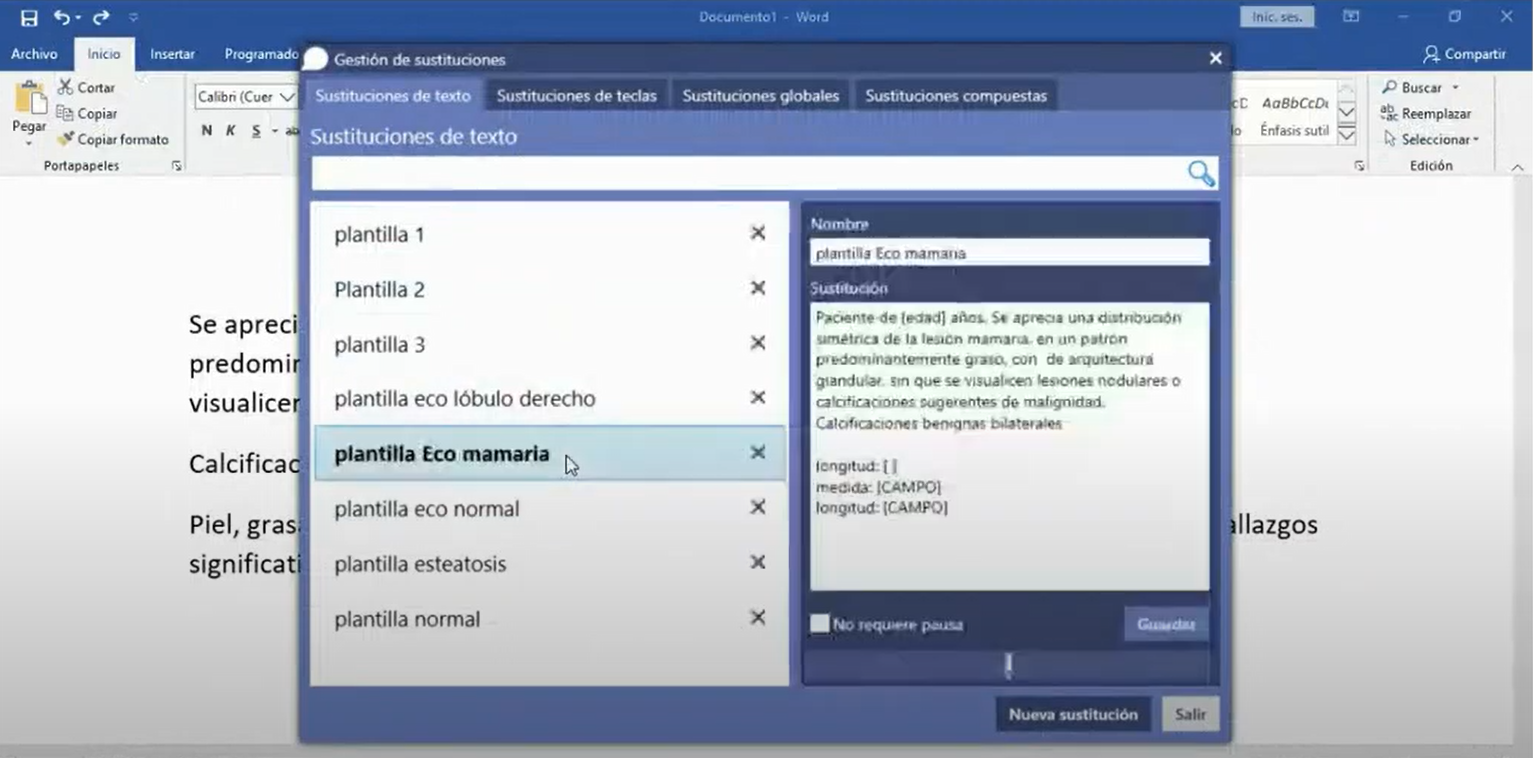Screen dimensions: 1533x758
Task: Apply italic with the K button
Action: click(231, 130)
